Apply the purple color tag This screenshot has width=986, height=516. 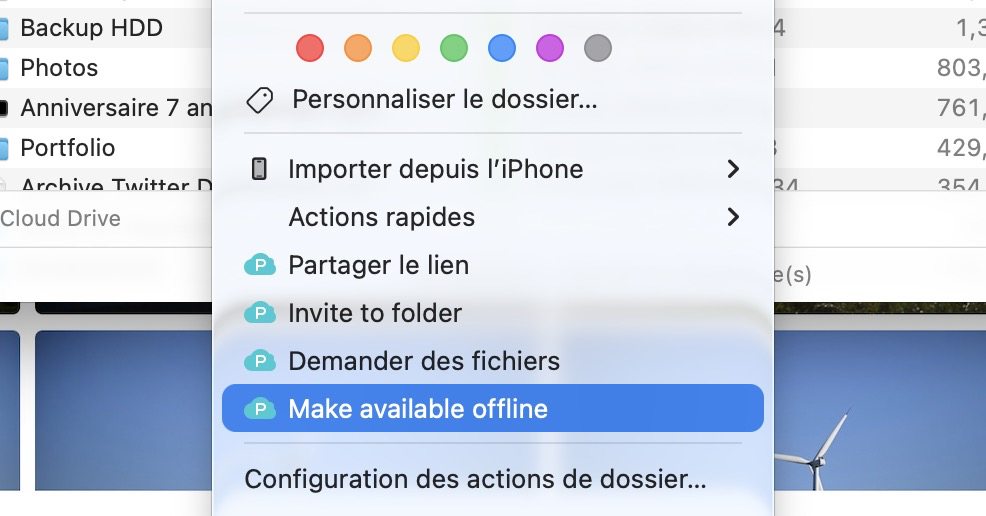(550, 47)
